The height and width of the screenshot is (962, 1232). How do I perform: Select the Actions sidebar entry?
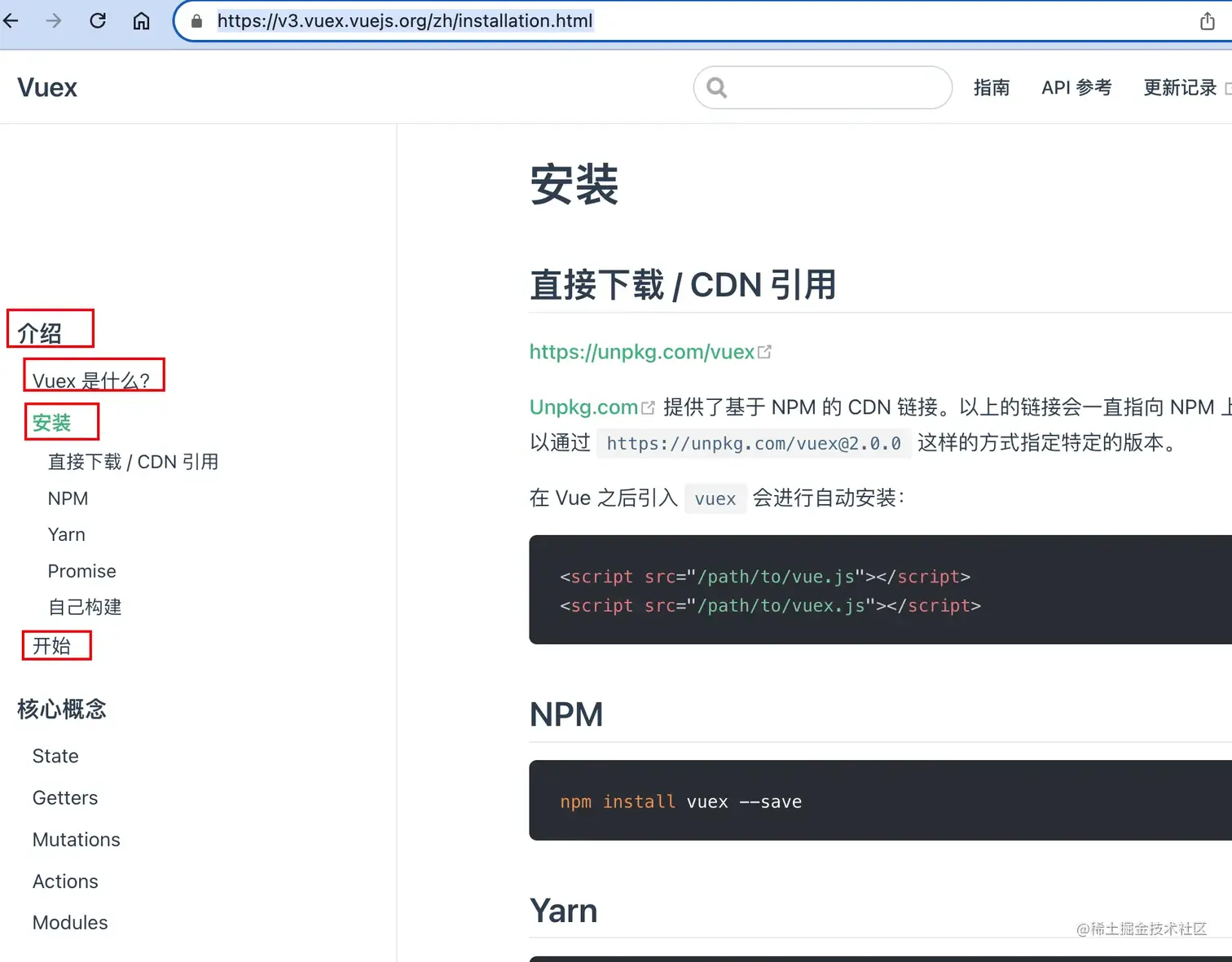coord(65,881)
